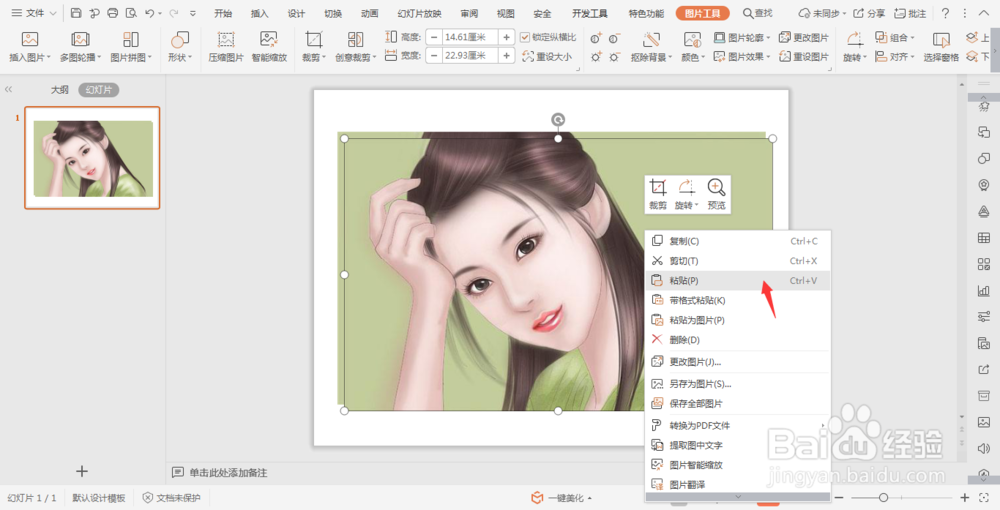Image resolution: width=1000 pixels, height=510 pixels.
Task: Open 图片效果 picture effects dropdown
Action: pos(742,57)
